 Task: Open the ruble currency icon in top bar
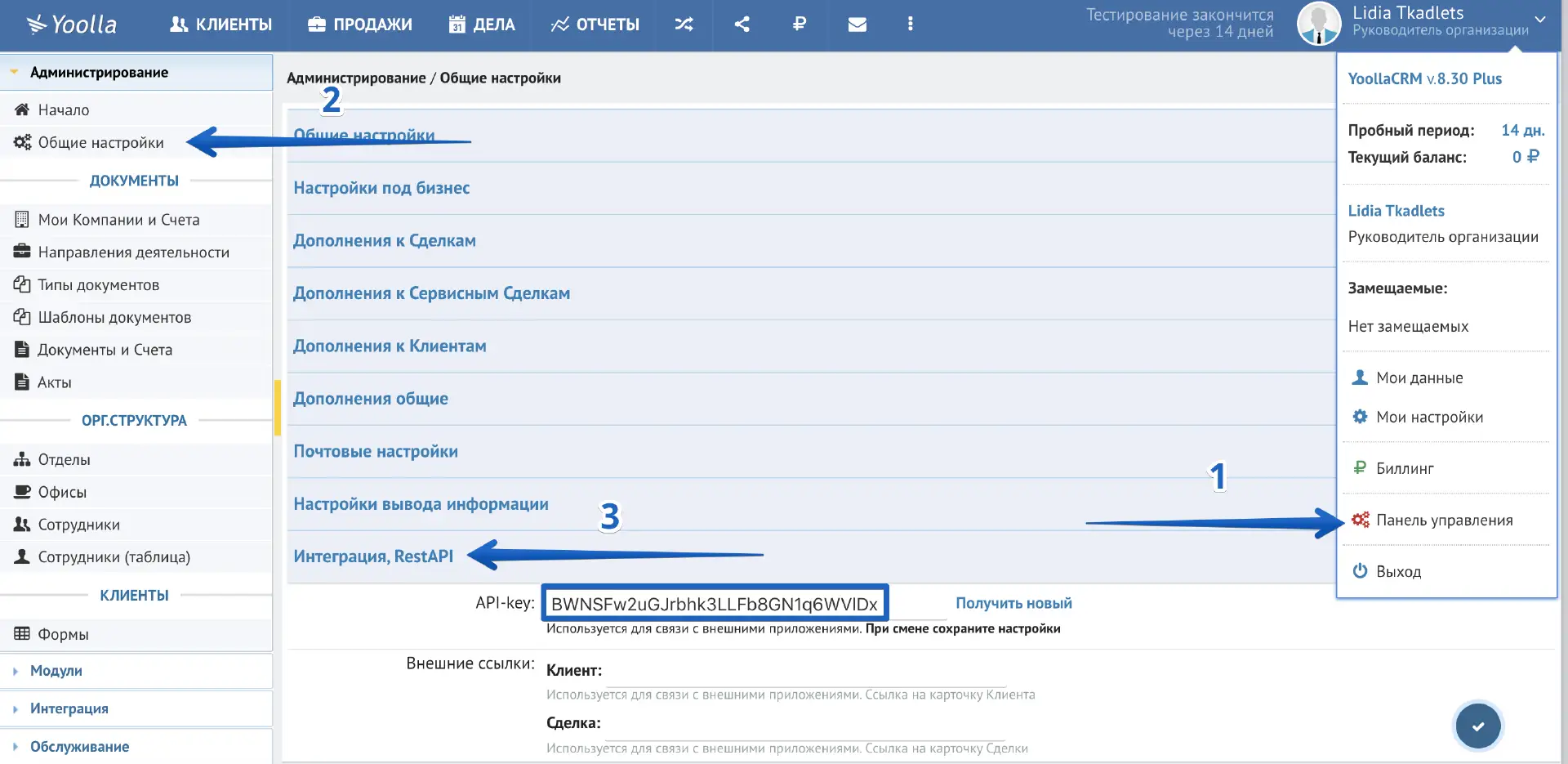tap(799, 25)
